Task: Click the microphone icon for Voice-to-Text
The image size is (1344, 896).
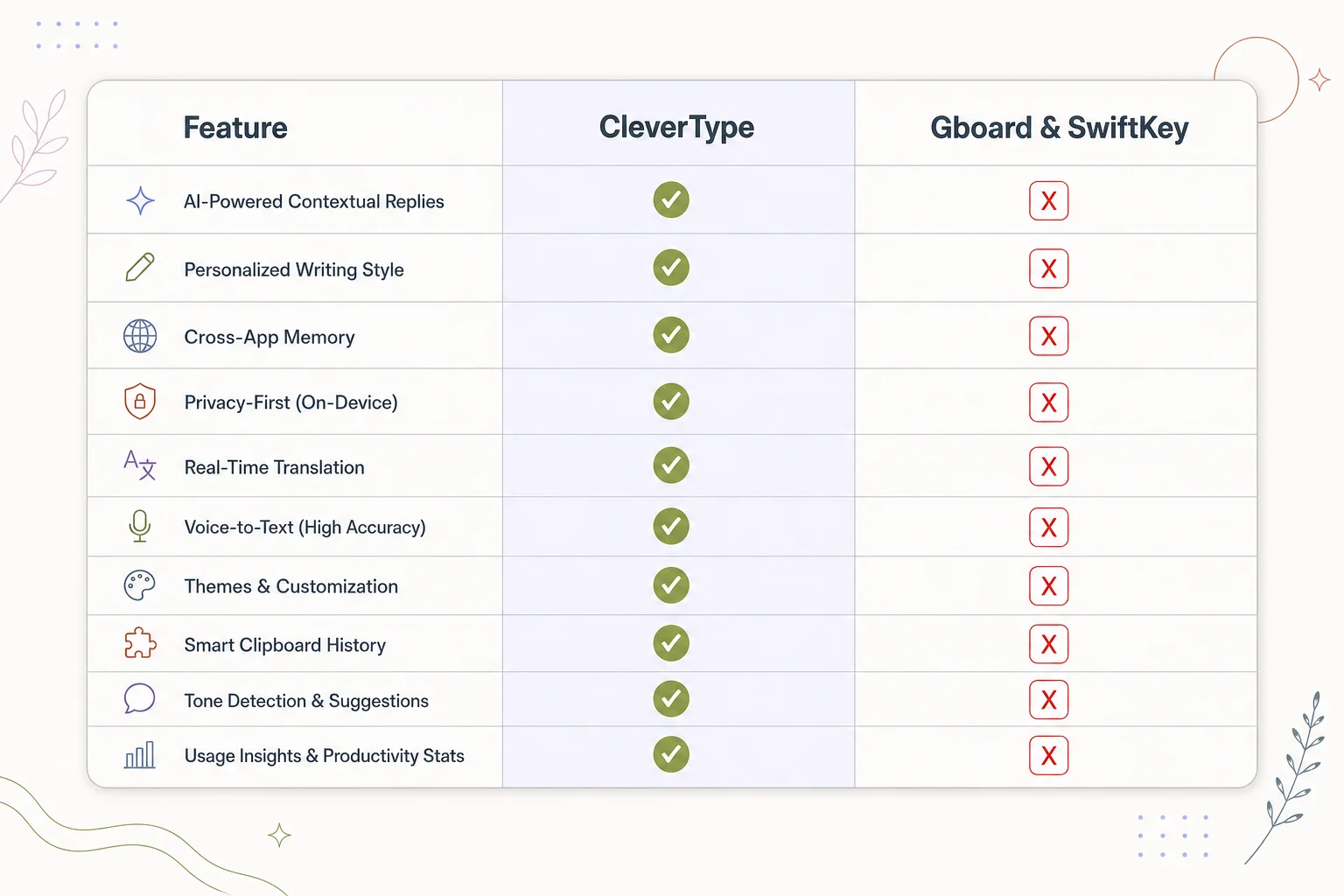Action: (x=140, y=526)
